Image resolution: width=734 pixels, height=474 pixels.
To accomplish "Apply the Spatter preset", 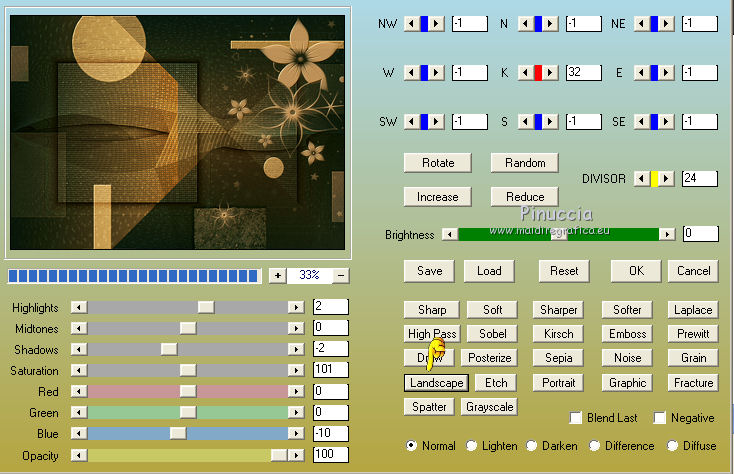I will [x=429, y=407].
